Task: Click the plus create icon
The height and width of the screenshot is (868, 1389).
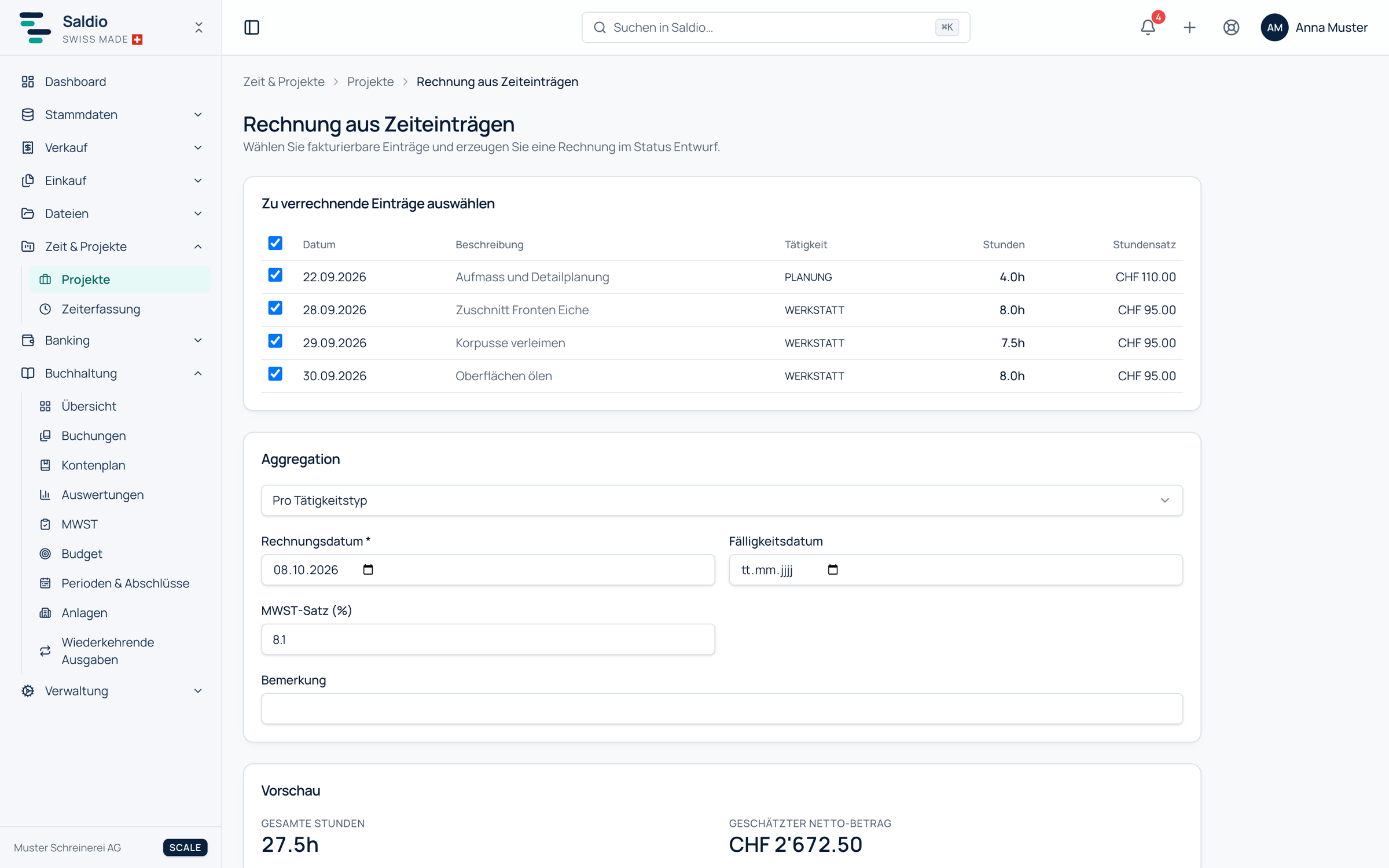Action: pos(1189,27)
